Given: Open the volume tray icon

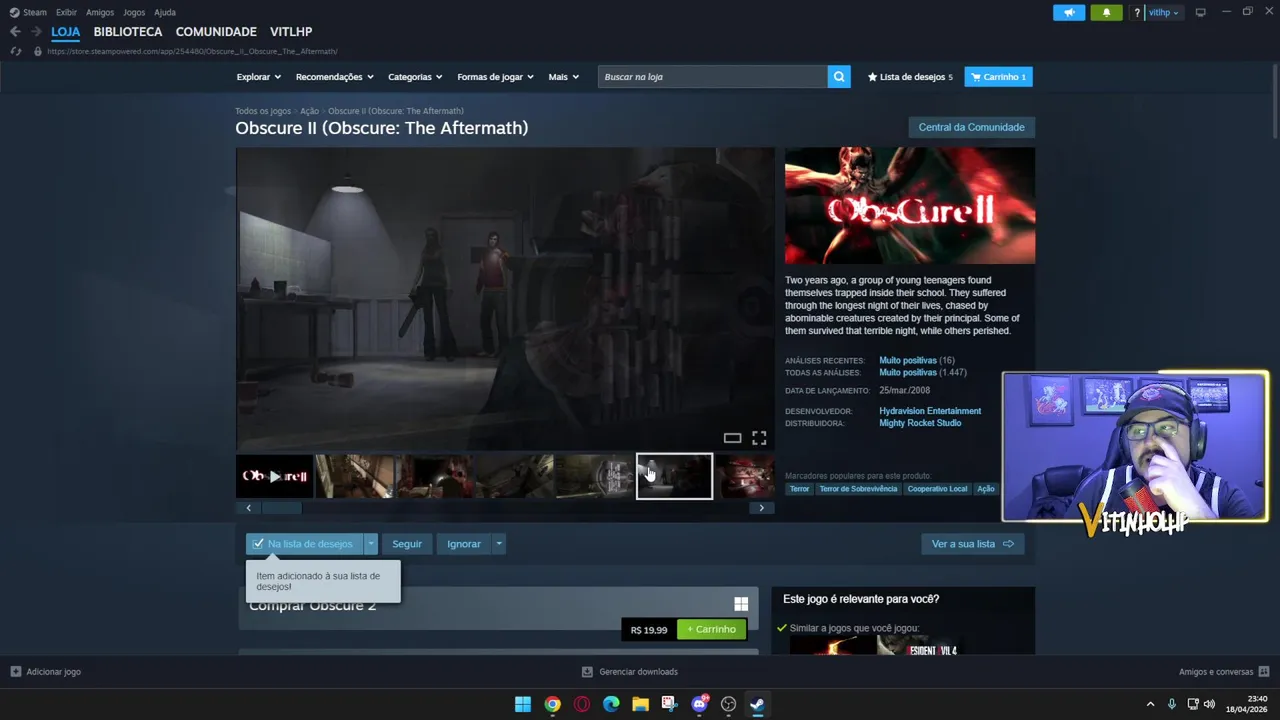Looking at the screenshot, I should [1209, 704].
